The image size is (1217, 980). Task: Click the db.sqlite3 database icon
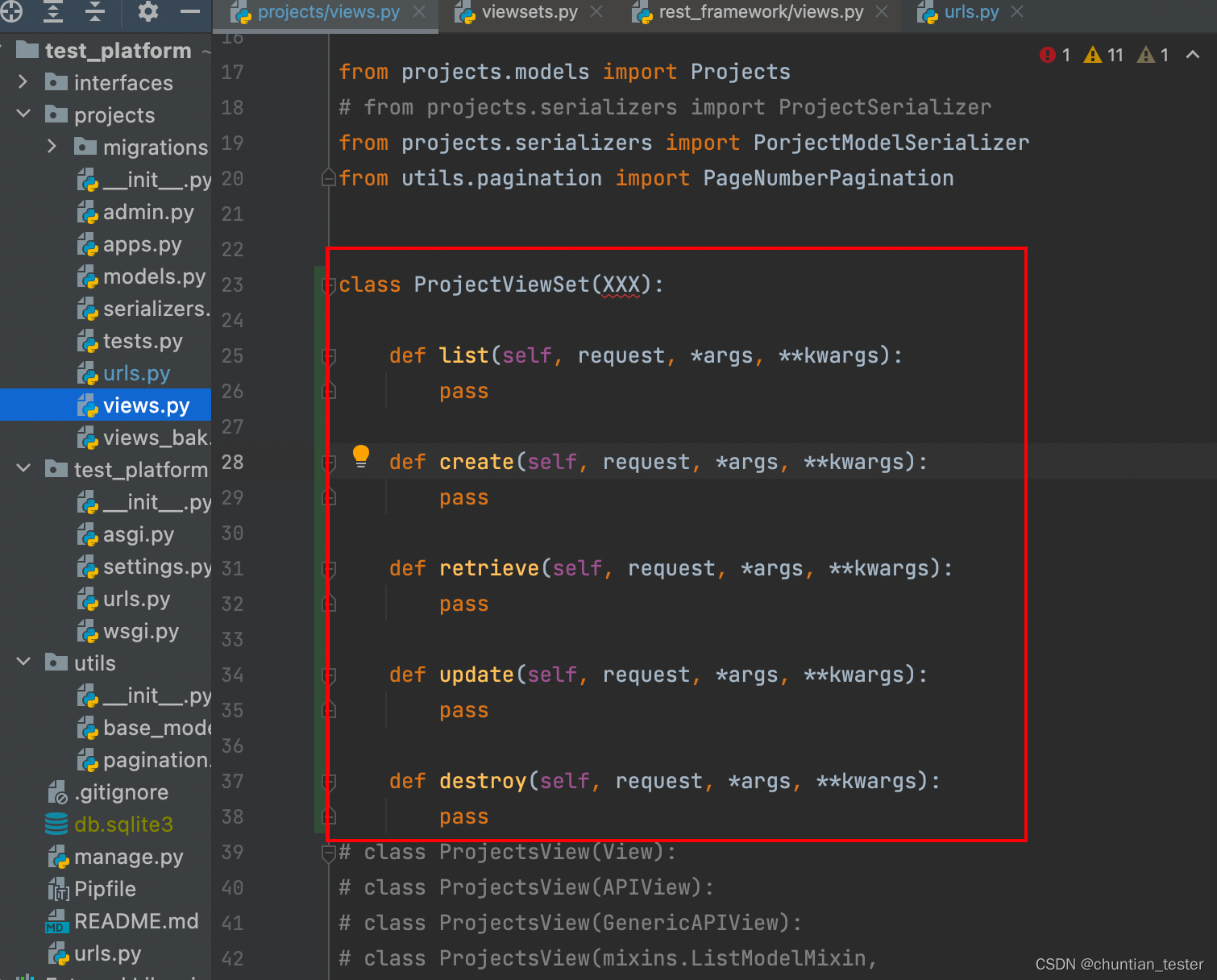[x=56, y=824]
